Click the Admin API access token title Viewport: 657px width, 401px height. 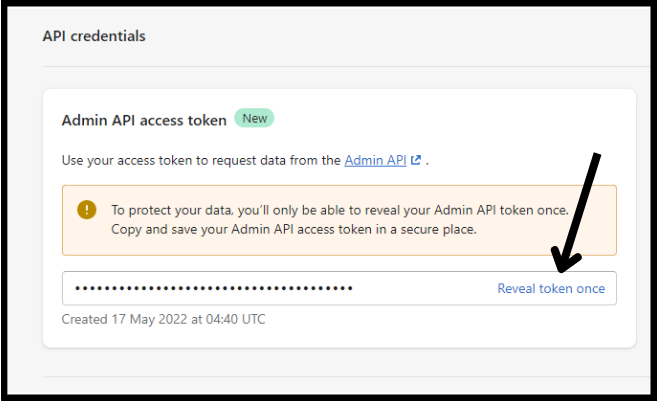(x=144, y=121)
